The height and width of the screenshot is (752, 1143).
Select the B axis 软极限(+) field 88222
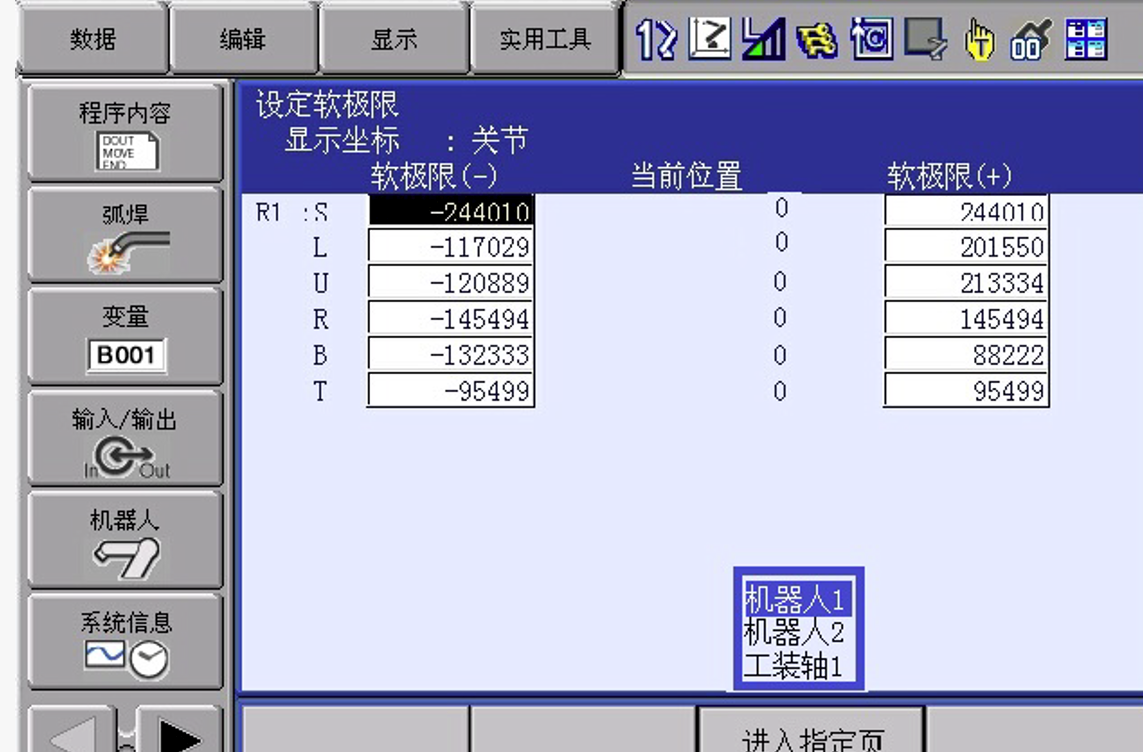(966, 355)
